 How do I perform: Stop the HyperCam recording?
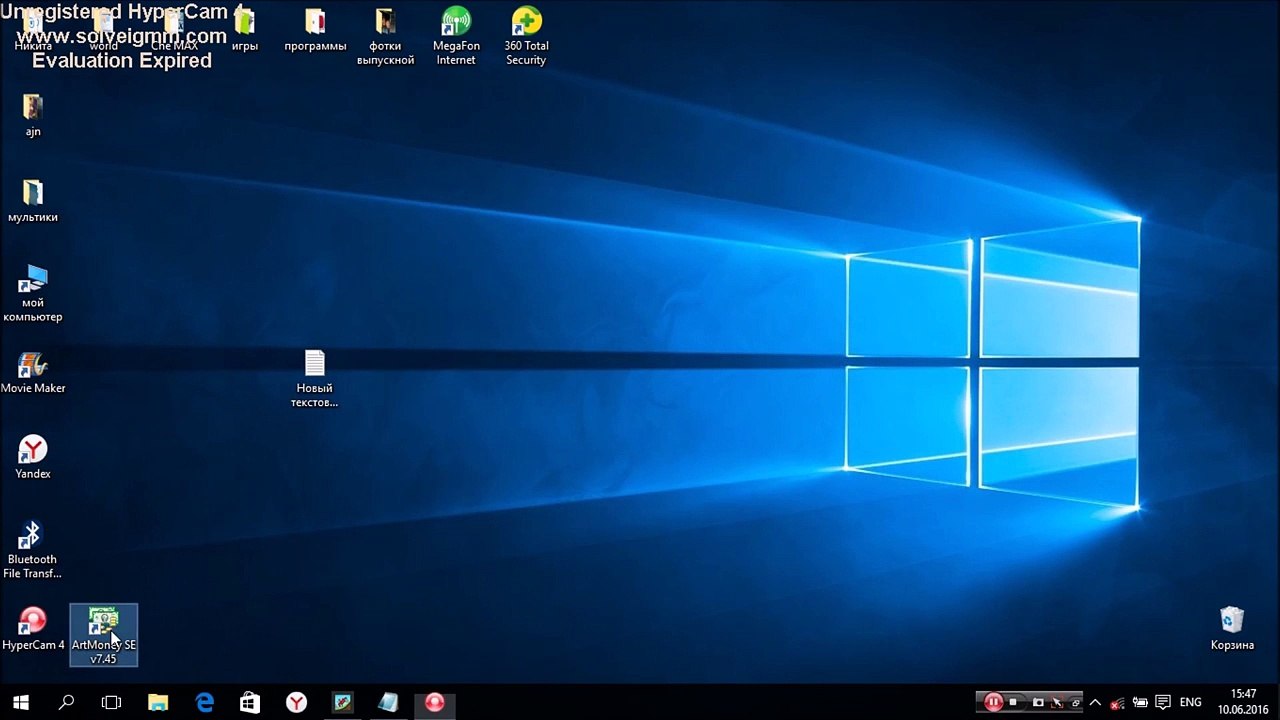click(1013, 702)
